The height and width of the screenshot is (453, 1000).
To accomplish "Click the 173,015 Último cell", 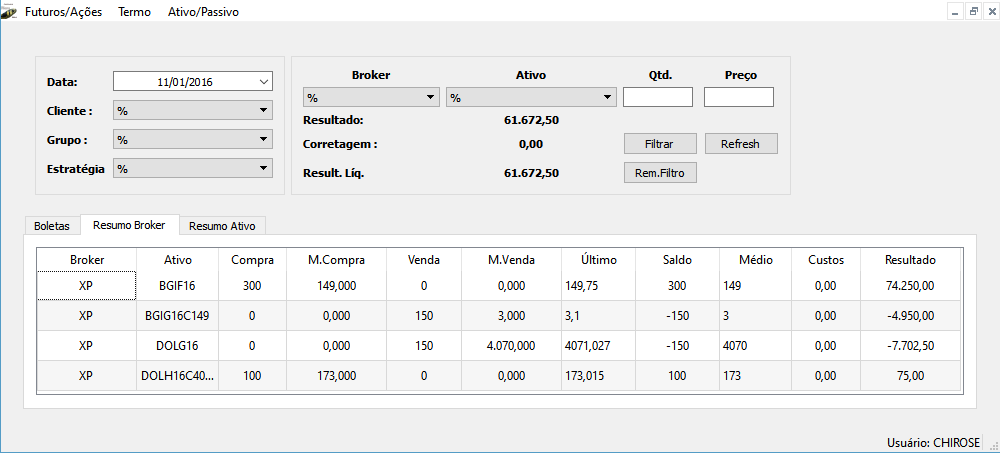I will pyautogui.click(x=599, y=376).
